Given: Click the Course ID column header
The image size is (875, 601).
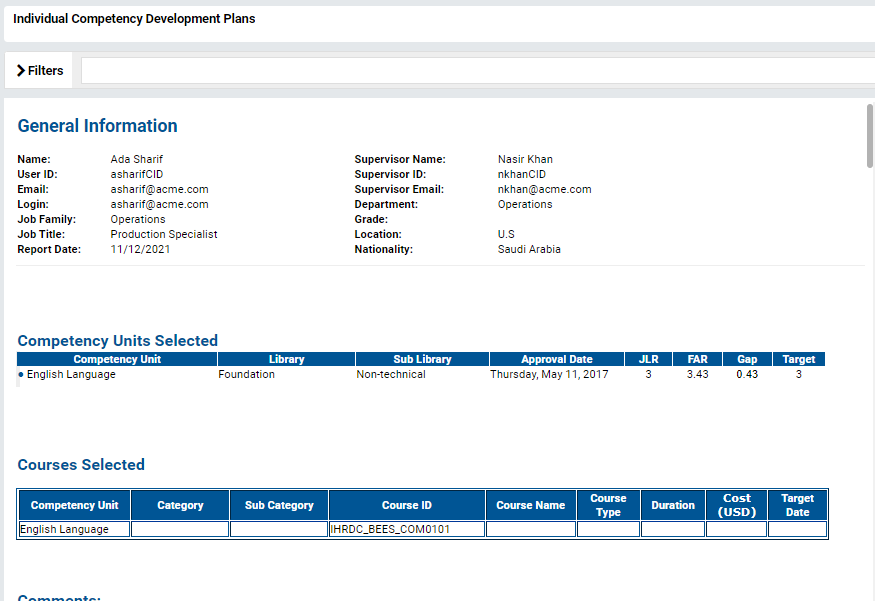Looking at the screenshot, I should pyautogui.click(x=407, y=505).
